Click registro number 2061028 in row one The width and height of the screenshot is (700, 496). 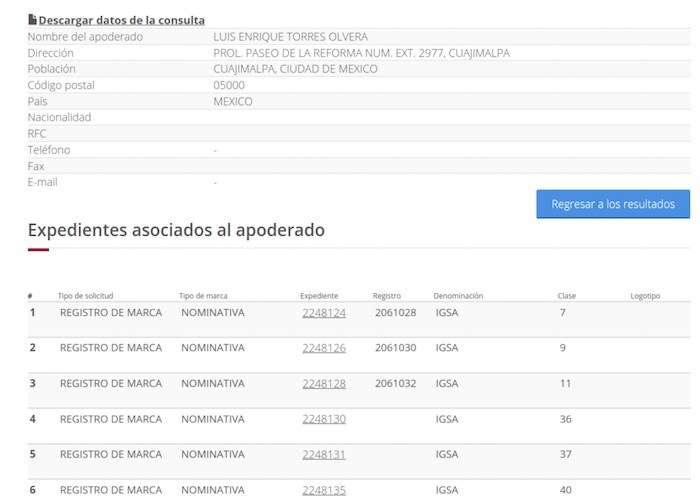coord(395,313)
